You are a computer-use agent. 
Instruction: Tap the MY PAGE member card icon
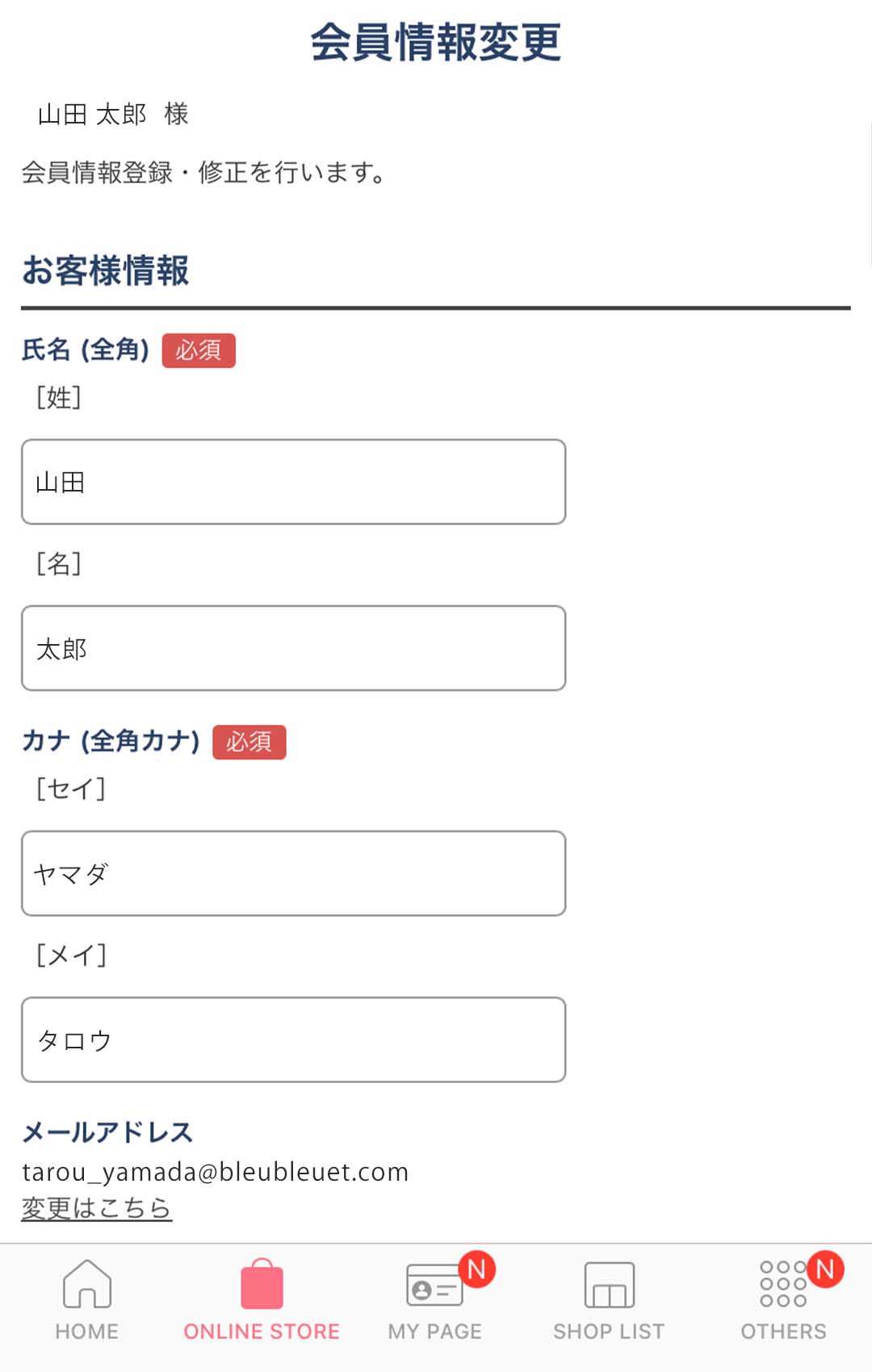434,1285
